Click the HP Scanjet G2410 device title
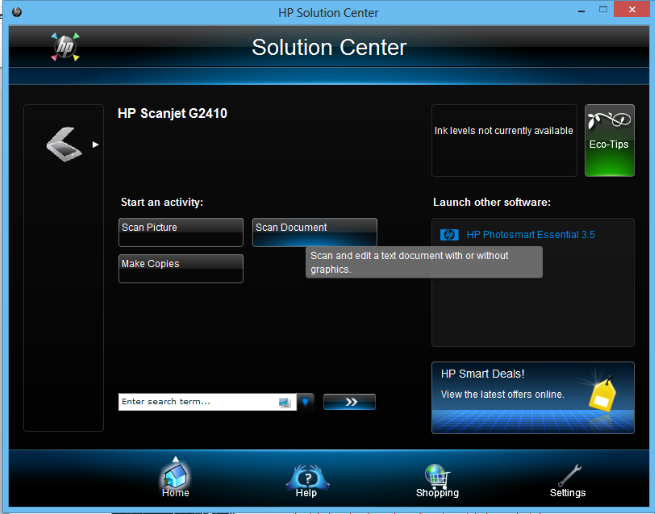Image resolution: width=655 pixels, height=514 pixels. [173, 113]
